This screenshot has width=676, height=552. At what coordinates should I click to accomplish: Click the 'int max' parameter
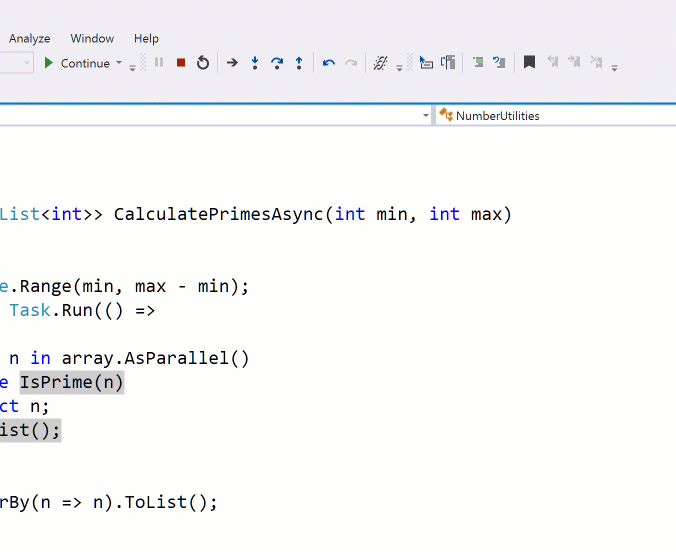466,214
